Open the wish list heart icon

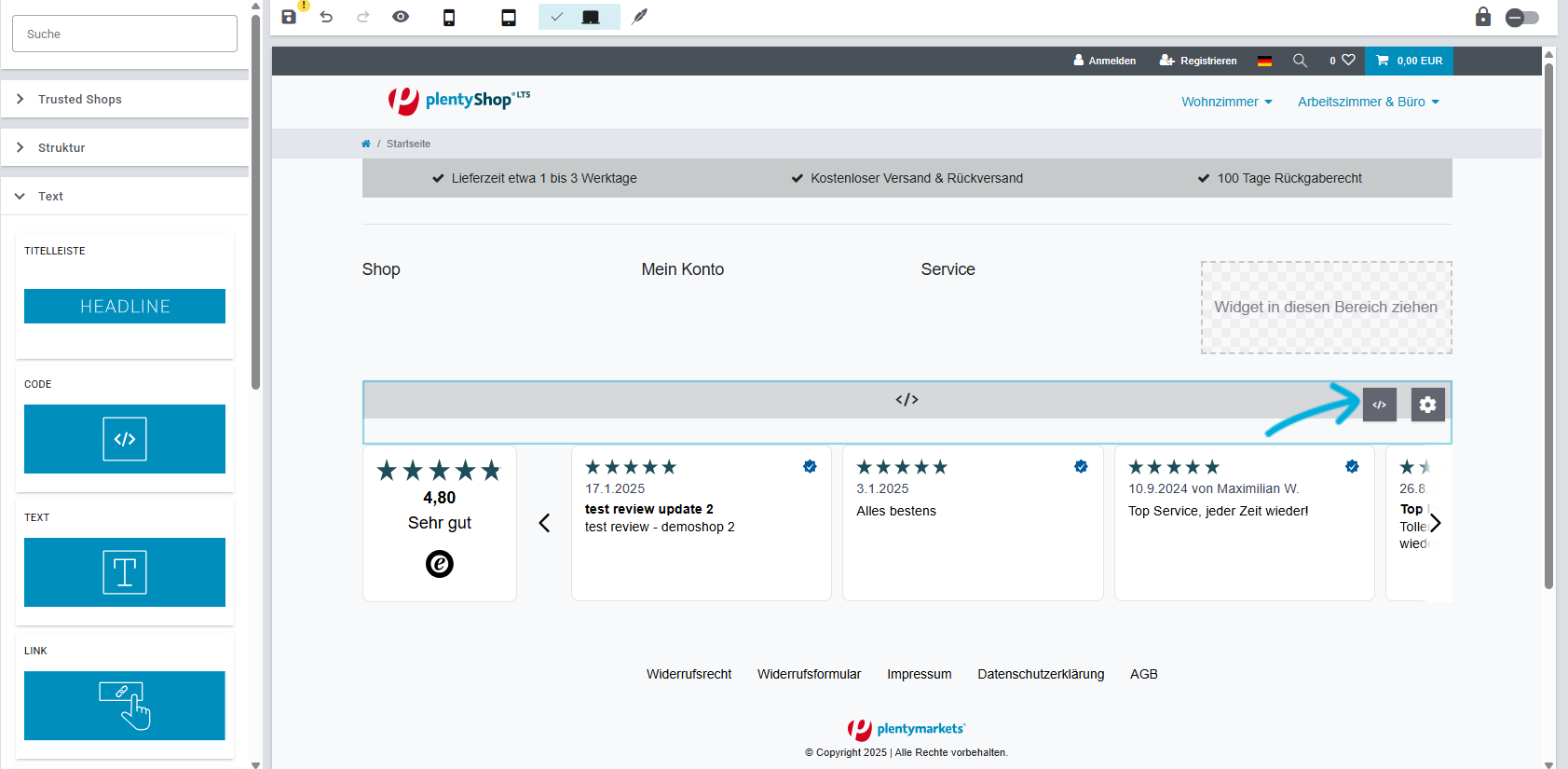point(1348,60)
